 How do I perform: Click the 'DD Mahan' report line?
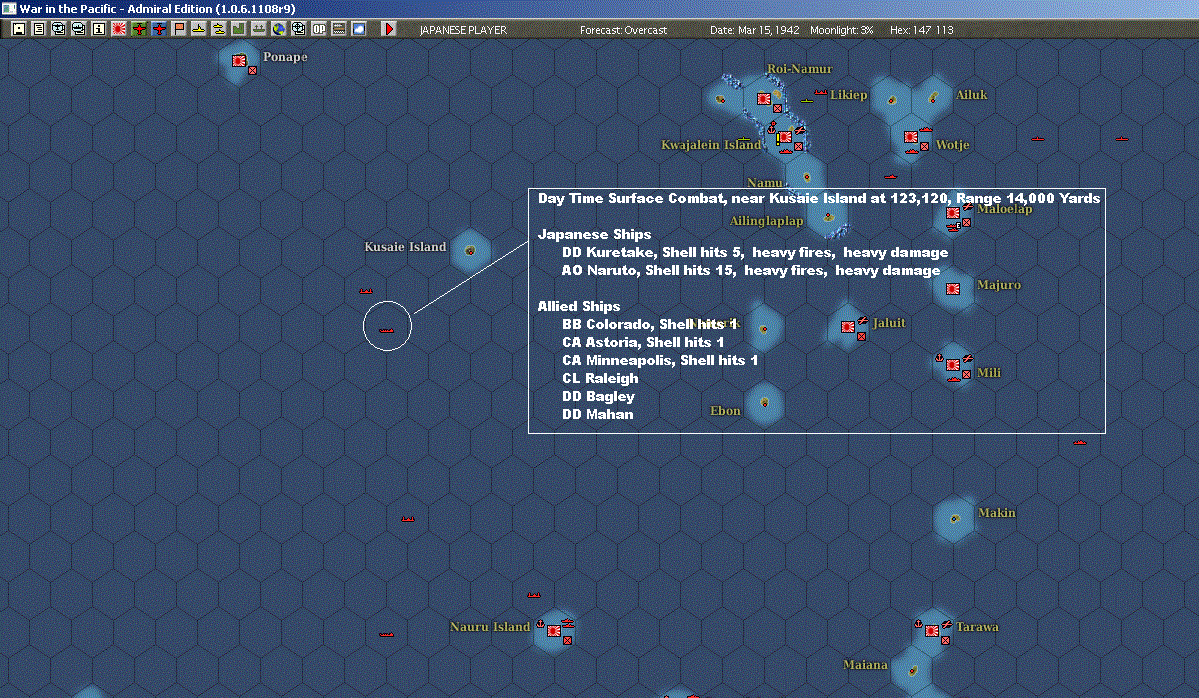(x=597, y=414)
